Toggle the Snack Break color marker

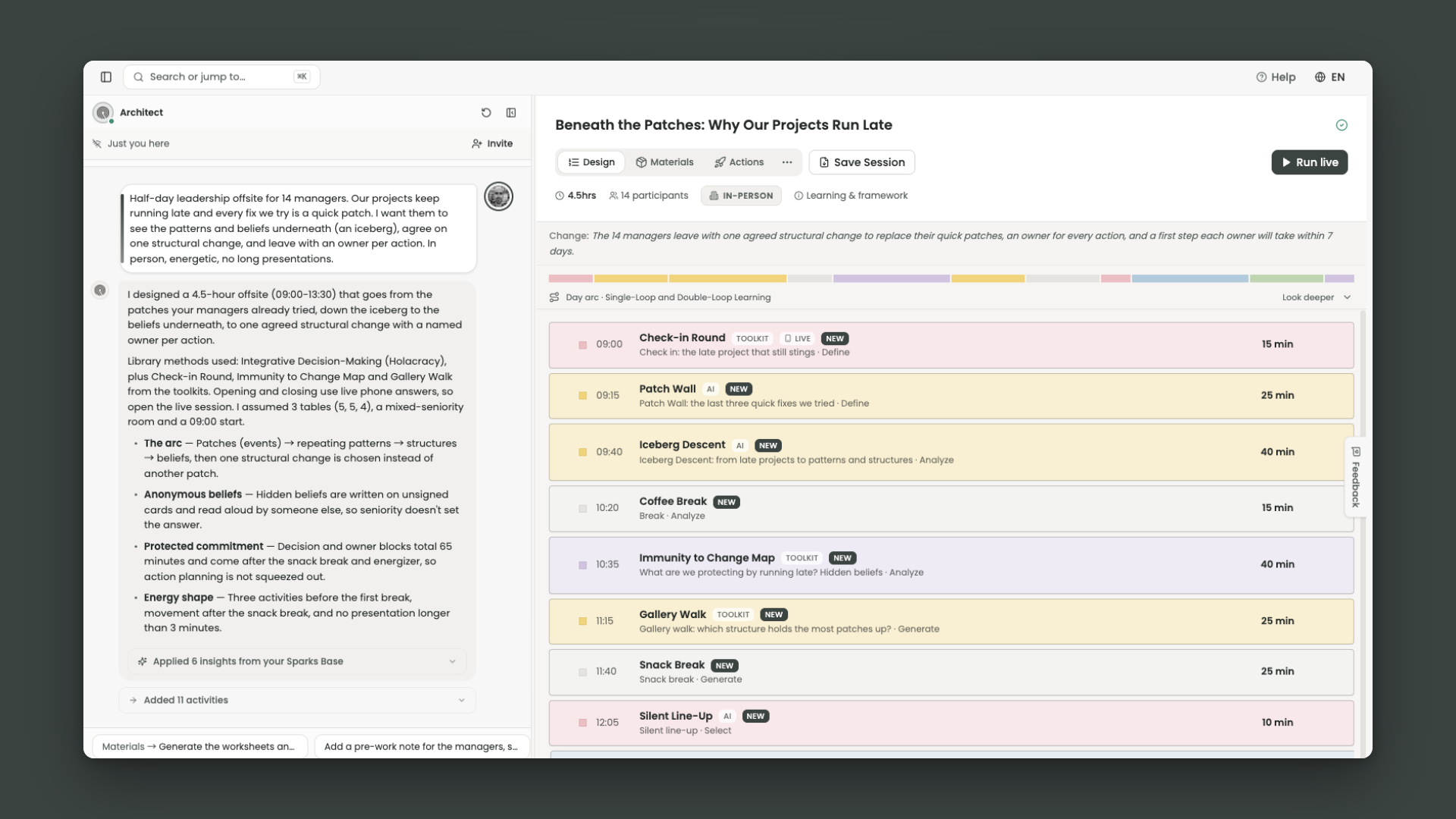(582, 672)
